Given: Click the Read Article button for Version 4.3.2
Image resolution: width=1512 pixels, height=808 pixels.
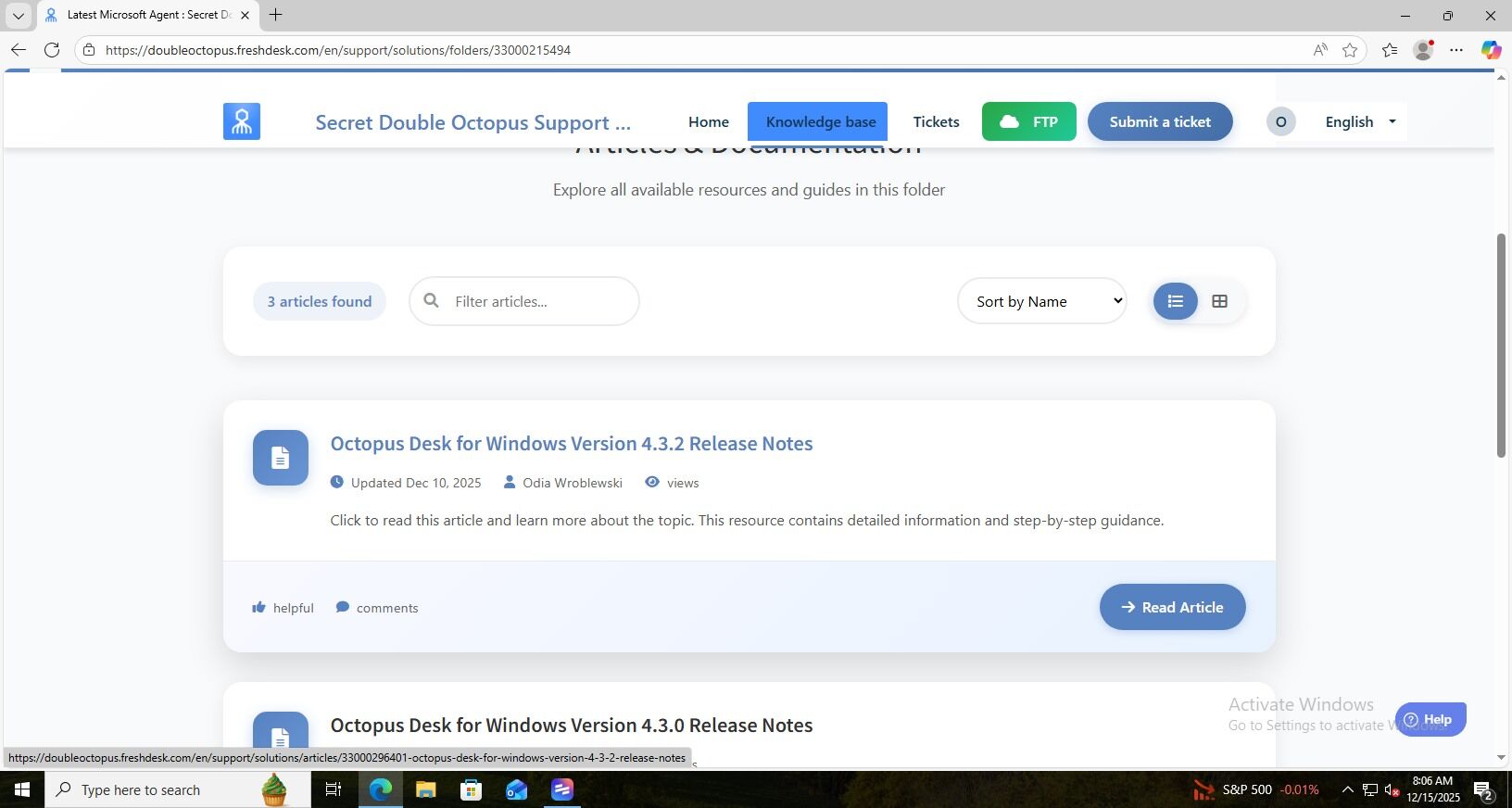Looking at the screenshot, I should (x=1173, y=607).
